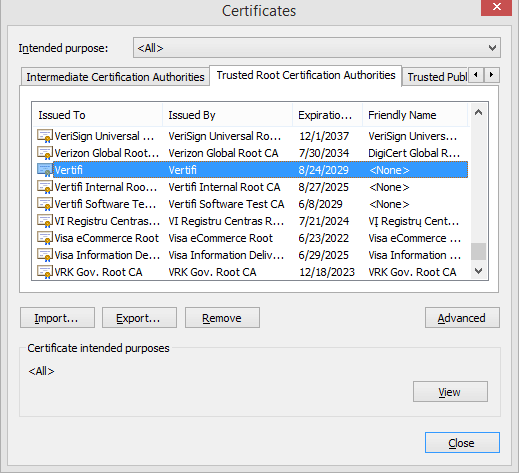
Task: Click the Visa eCommerce Root certificate icon
Action: click(45, 238)
